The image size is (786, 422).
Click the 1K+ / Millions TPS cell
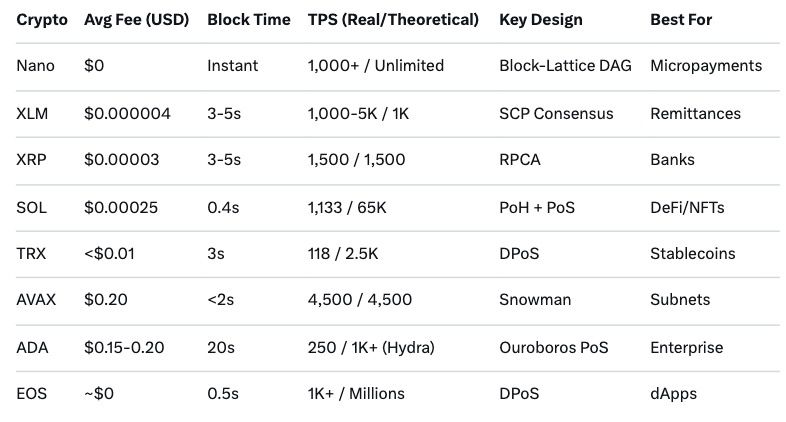click(x=356, y=394)
